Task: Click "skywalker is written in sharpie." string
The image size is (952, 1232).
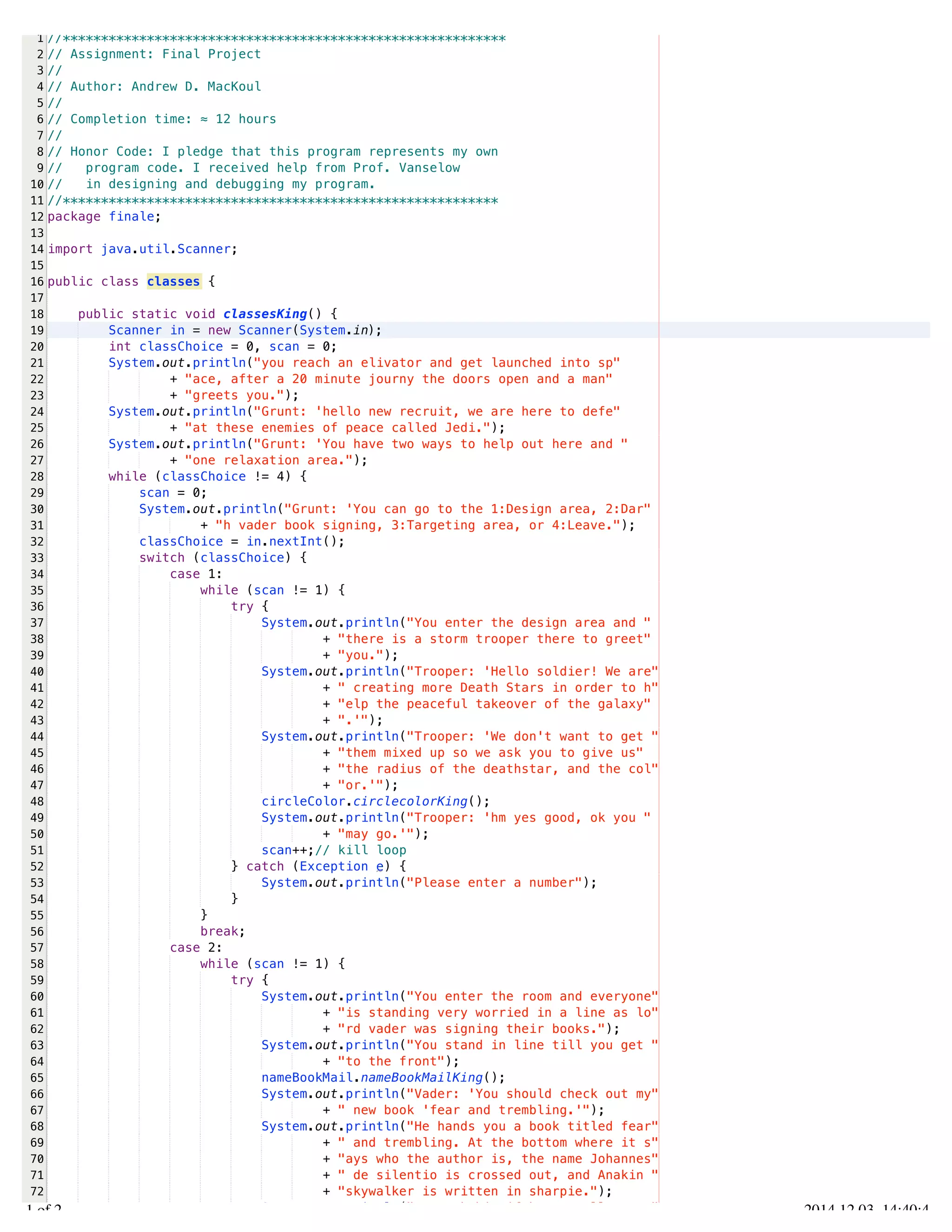Action: tap(468, 1192)
